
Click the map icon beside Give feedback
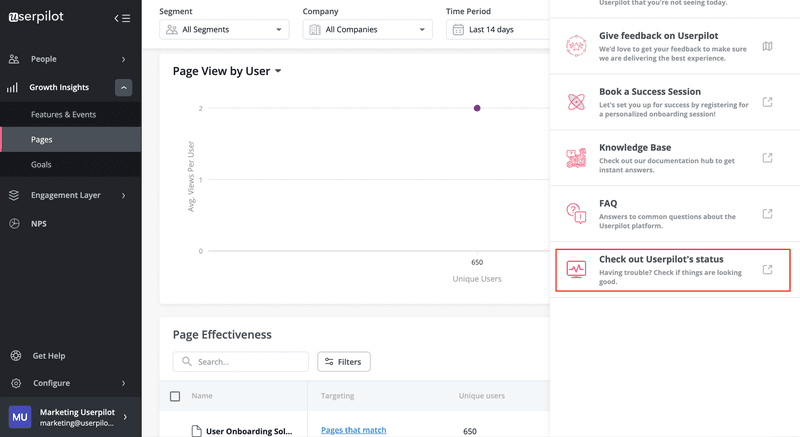click(x=767, y=46)
